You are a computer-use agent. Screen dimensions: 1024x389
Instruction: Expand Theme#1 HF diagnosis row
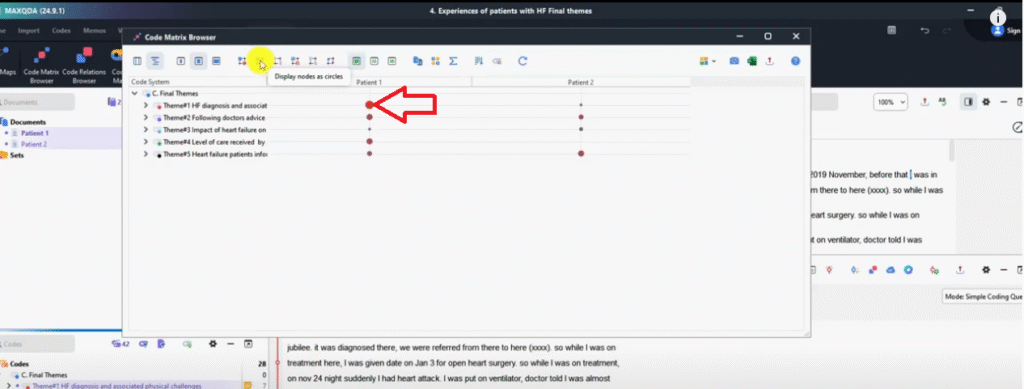[146, 106]
